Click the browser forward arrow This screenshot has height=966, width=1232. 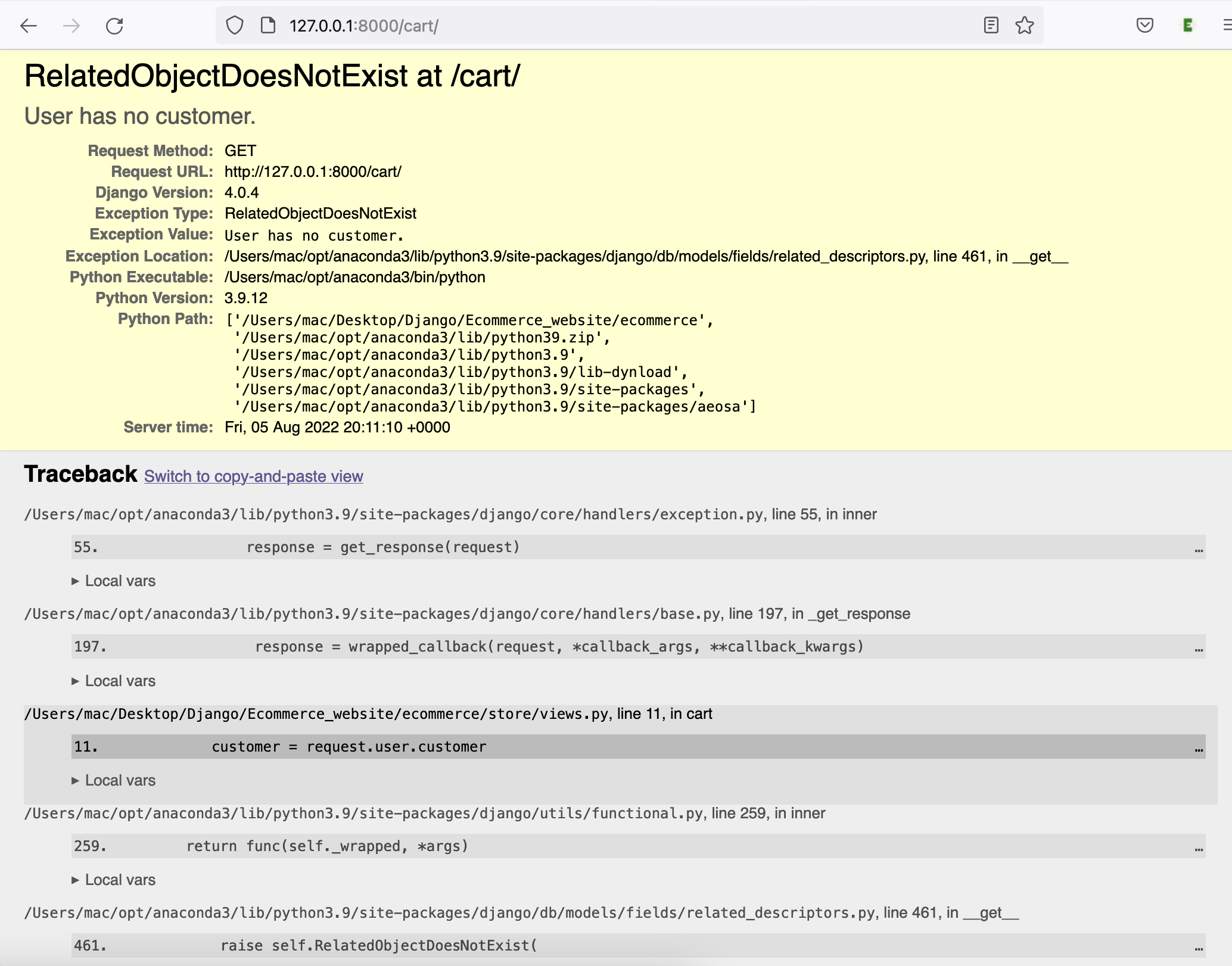click(x=71, y=26)
